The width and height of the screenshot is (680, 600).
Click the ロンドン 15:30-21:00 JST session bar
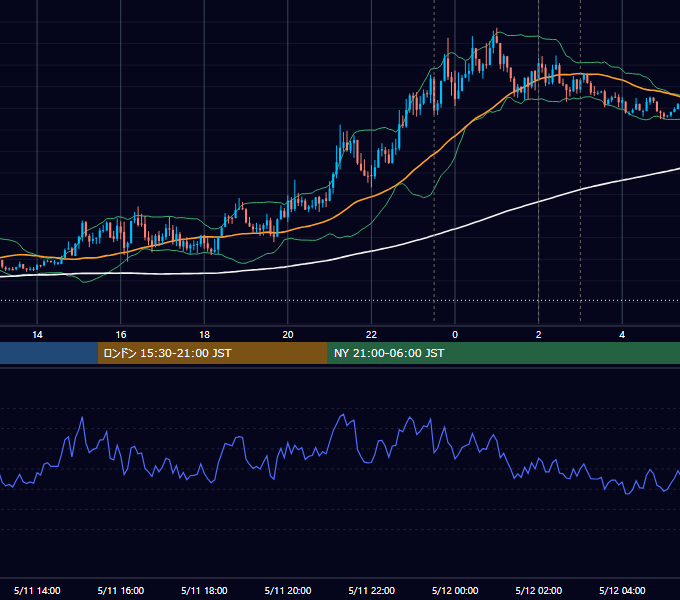pos(212,353)
